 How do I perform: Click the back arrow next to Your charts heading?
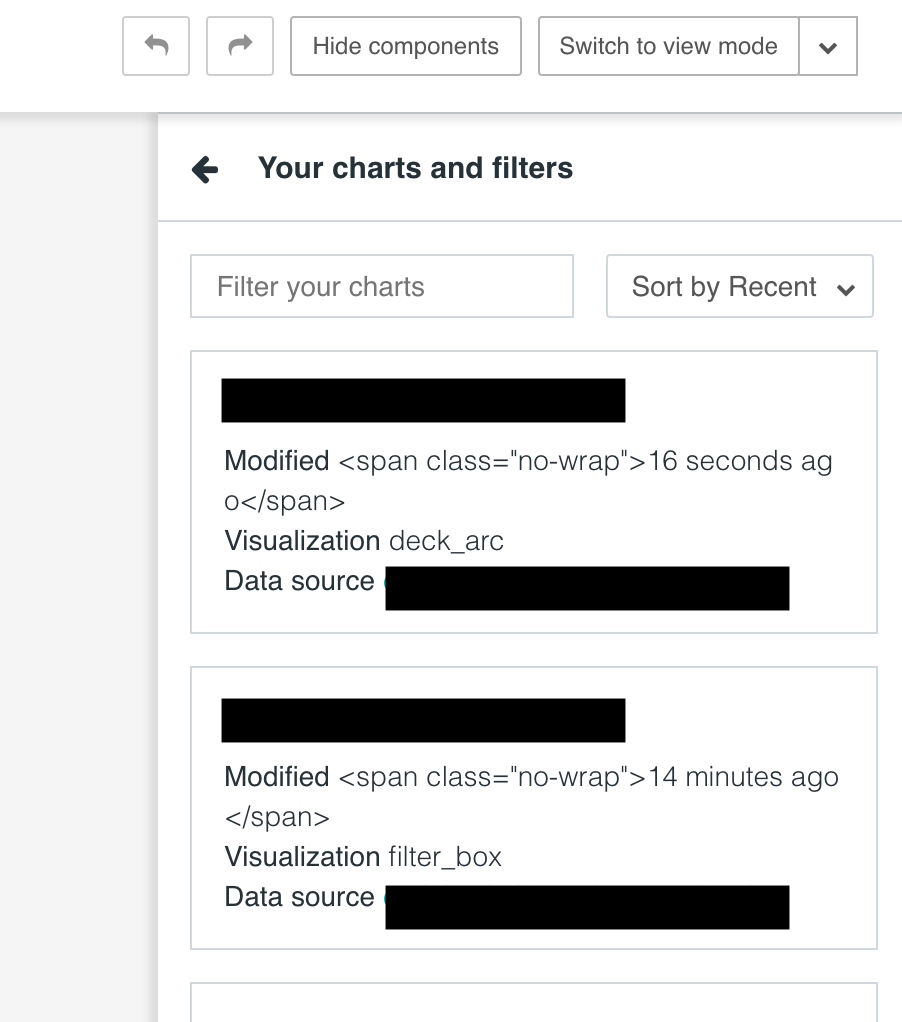[204, 169]
